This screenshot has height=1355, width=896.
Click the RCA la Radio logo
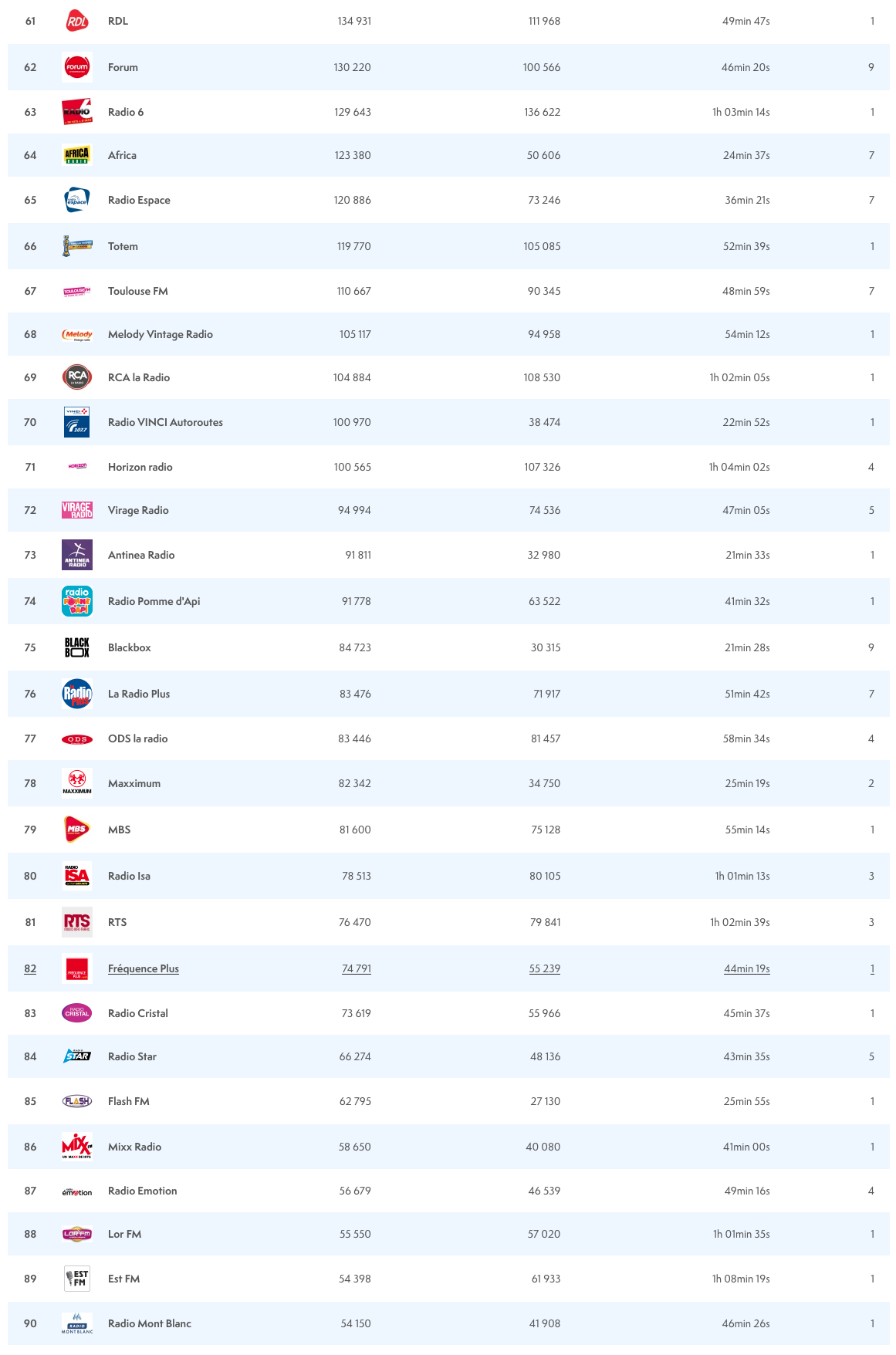tap(77, 377)
